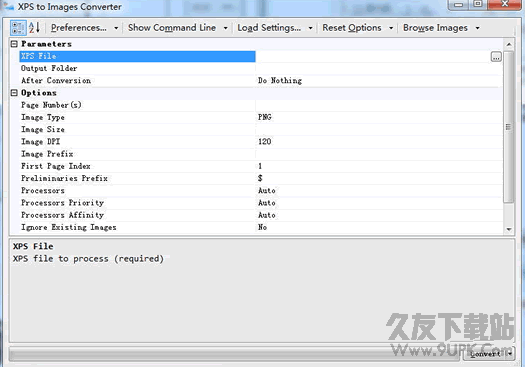Click the property grid scroll up arrow

(x=509, y=45)
